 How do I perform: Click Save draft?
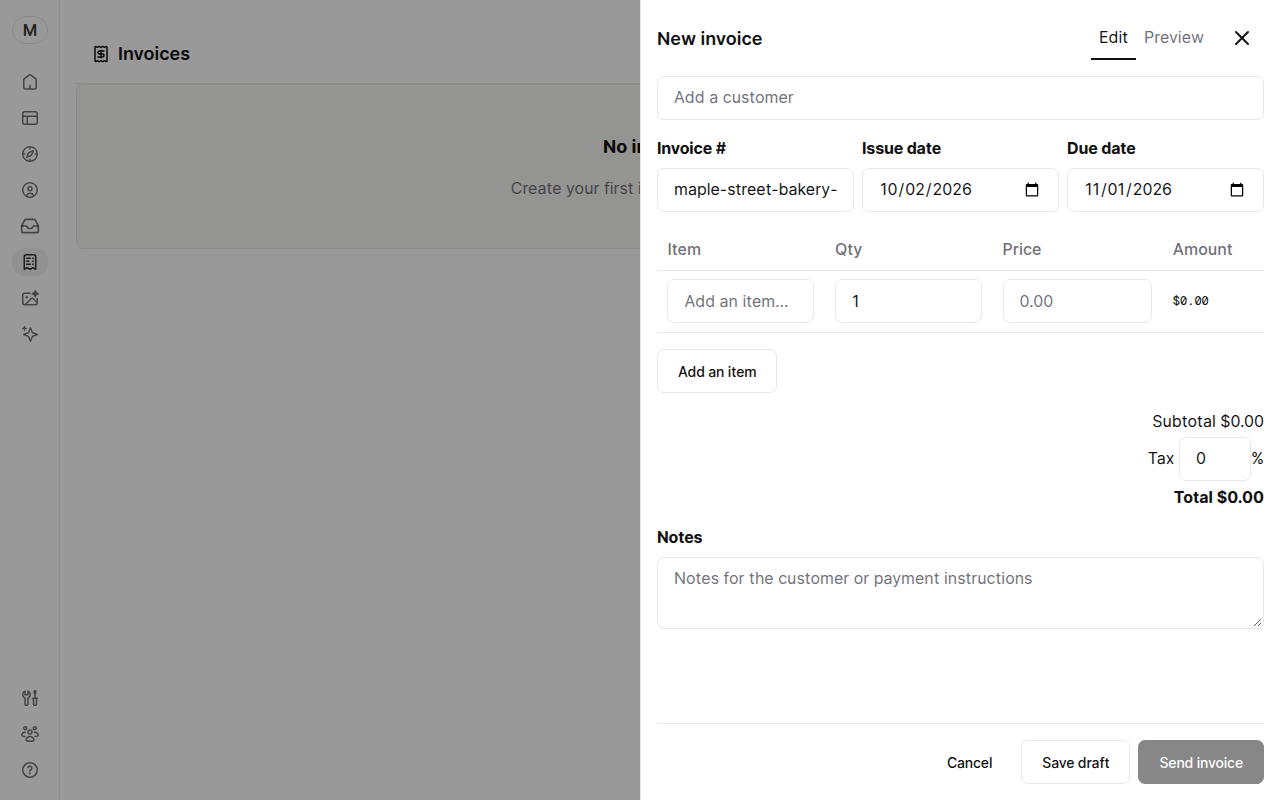click(x=1076, y=762)
